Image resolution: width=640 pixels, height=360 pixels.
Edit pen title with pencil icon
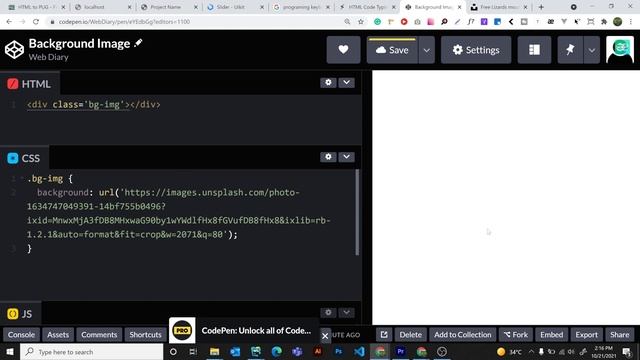click(138, 43)
